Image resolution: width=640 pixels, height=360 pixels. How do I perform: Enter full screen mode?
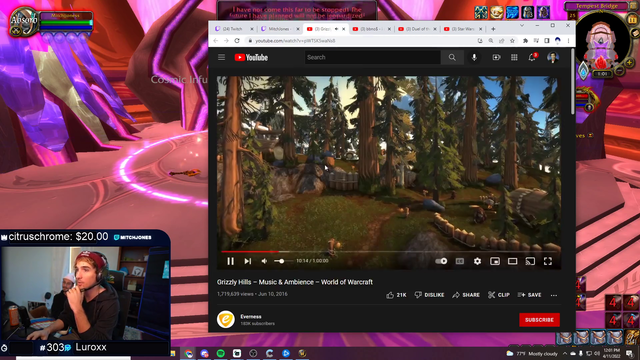pyautogui.click(x=548, y=261)
